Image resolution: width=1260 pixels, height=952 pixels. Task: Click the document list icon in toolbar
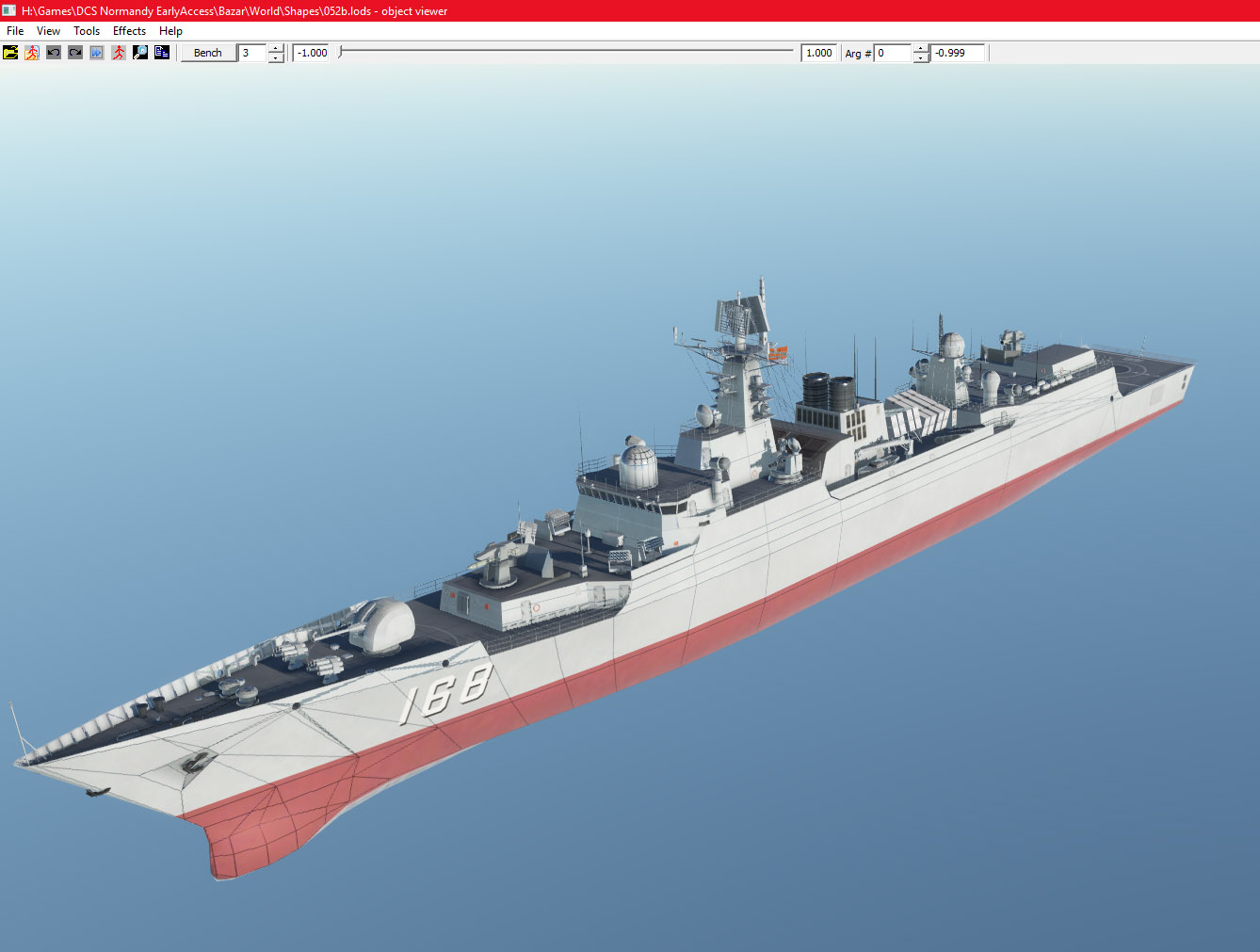click(x=162, y=53)
